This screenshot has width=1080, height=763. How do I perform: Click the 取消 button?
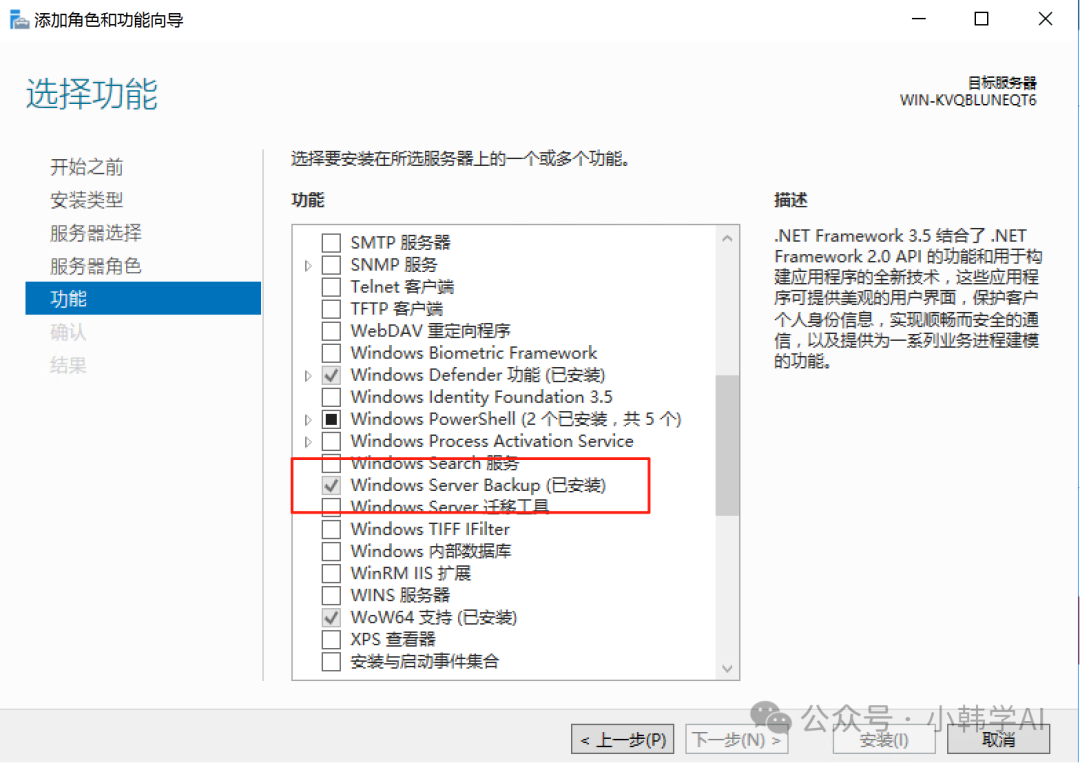pos(998,740)
